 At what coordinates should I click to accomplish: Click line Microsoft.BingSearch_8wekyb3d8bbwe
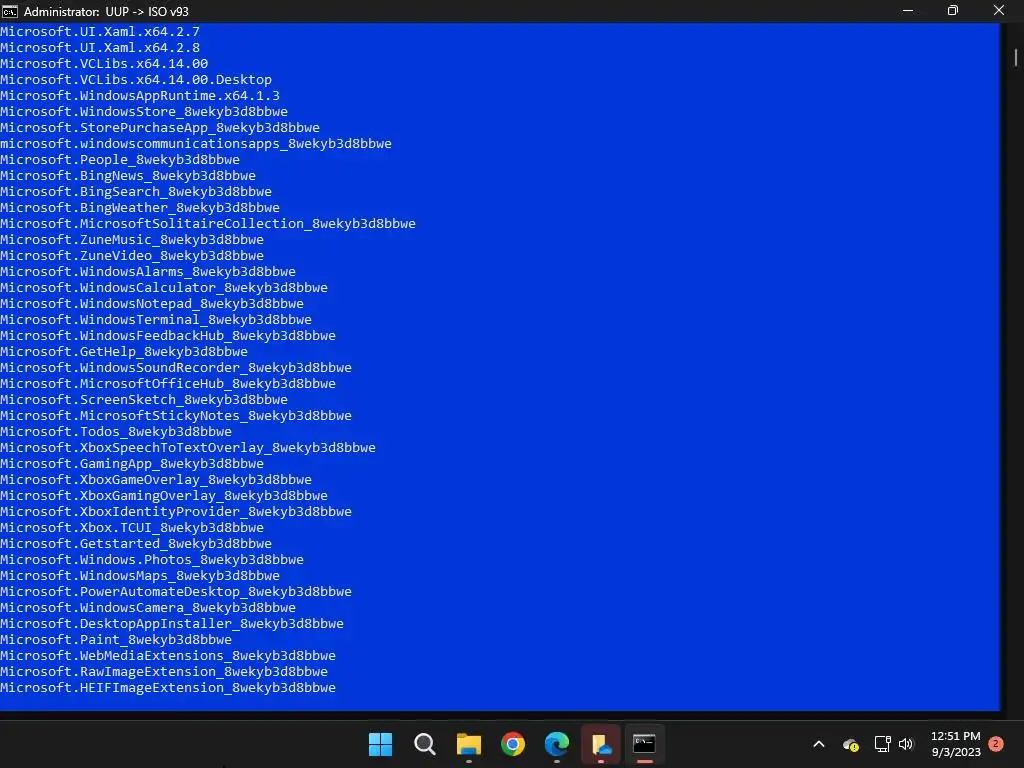tap(136, 191)
